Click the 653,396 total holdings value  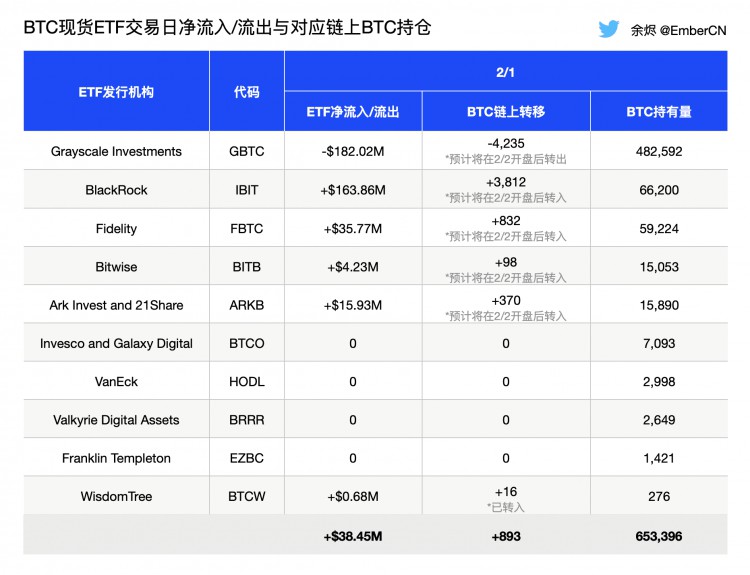click(x=659, y=536)
